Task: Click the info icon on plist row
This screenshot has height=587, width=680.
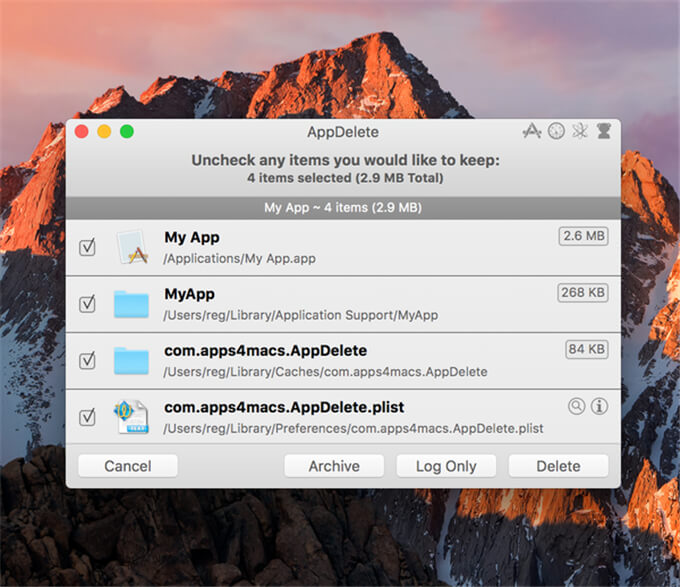Action: click(599, 407)
